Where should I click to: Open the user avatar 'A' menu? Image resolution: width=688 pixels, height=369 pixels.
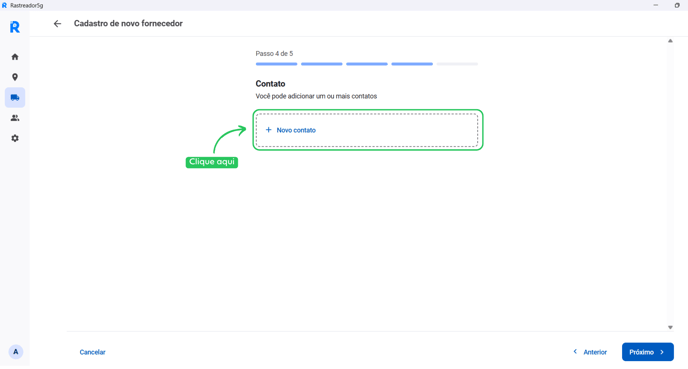click(15, 352)
